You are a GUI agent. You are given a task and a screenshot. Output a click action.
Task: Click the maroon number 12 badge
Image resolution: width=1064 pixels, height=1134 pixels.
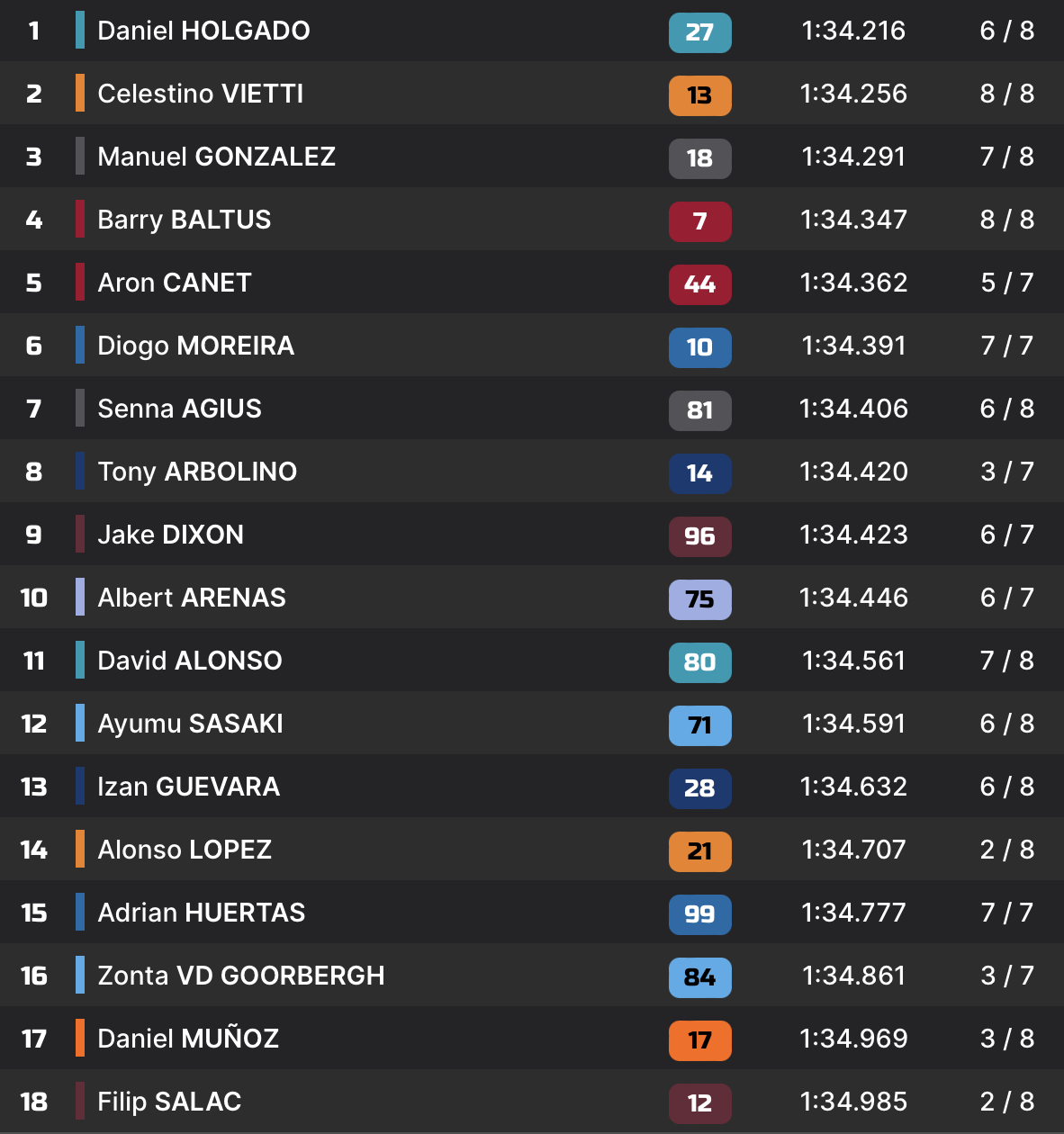coord(699,1103)
